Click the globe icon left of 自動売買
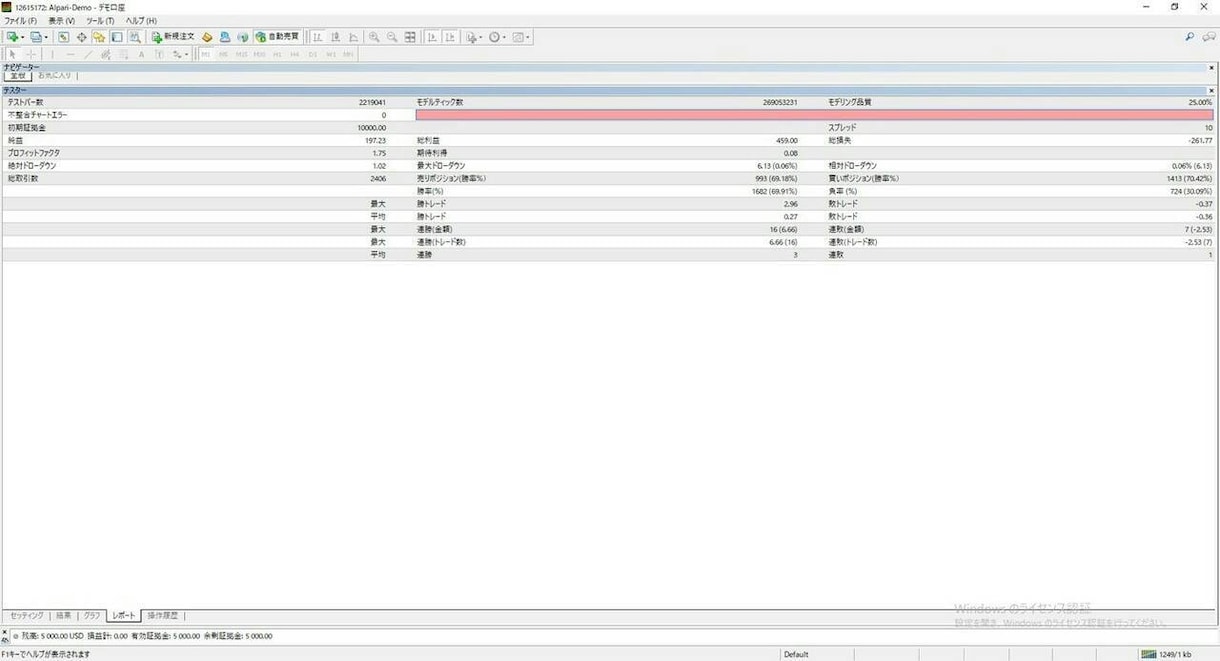The width and height of the screenshot is (1220, 661). [x=242, y=37]
